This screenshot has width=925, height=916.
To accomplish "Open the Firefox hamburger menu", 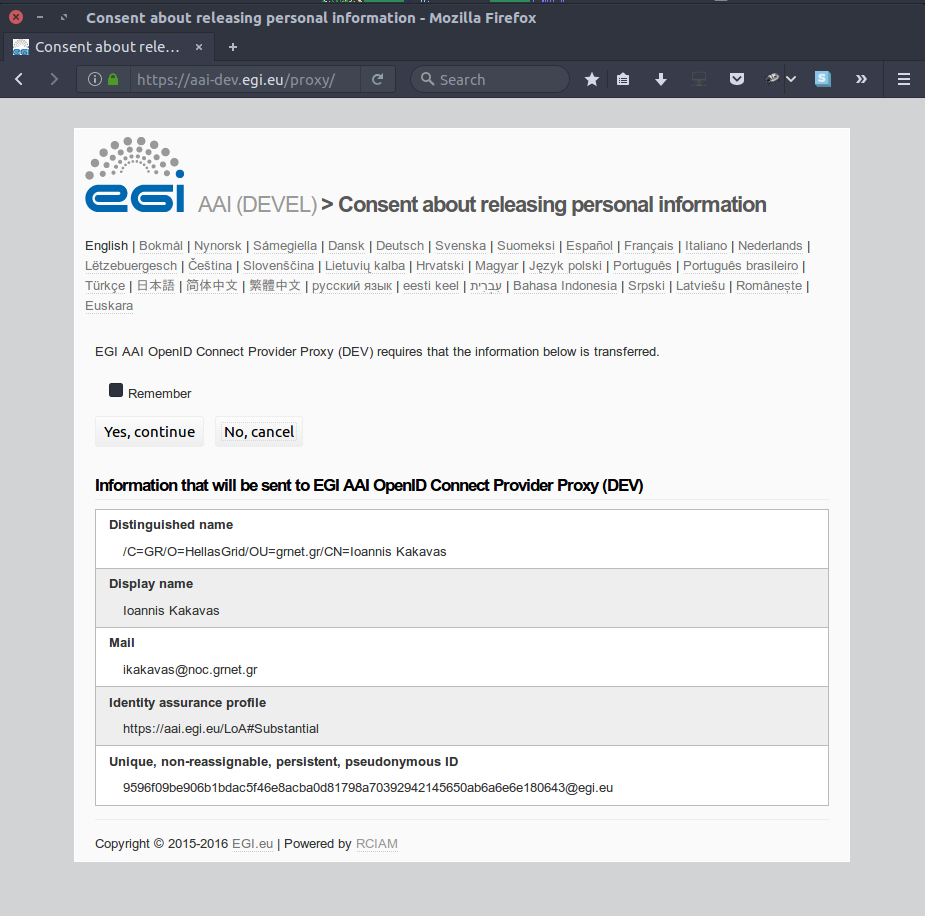I will [x=904, y=80].
